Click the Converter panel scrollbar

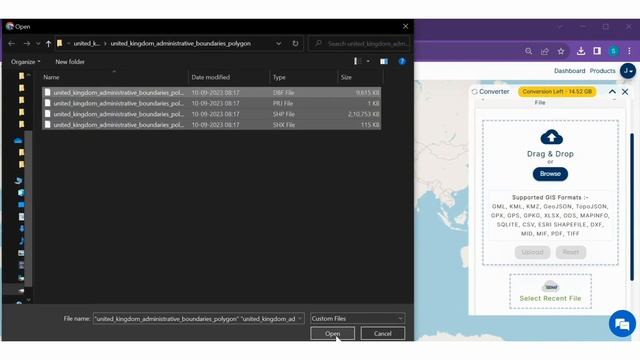pyautogui.click(x=632, y=207)
